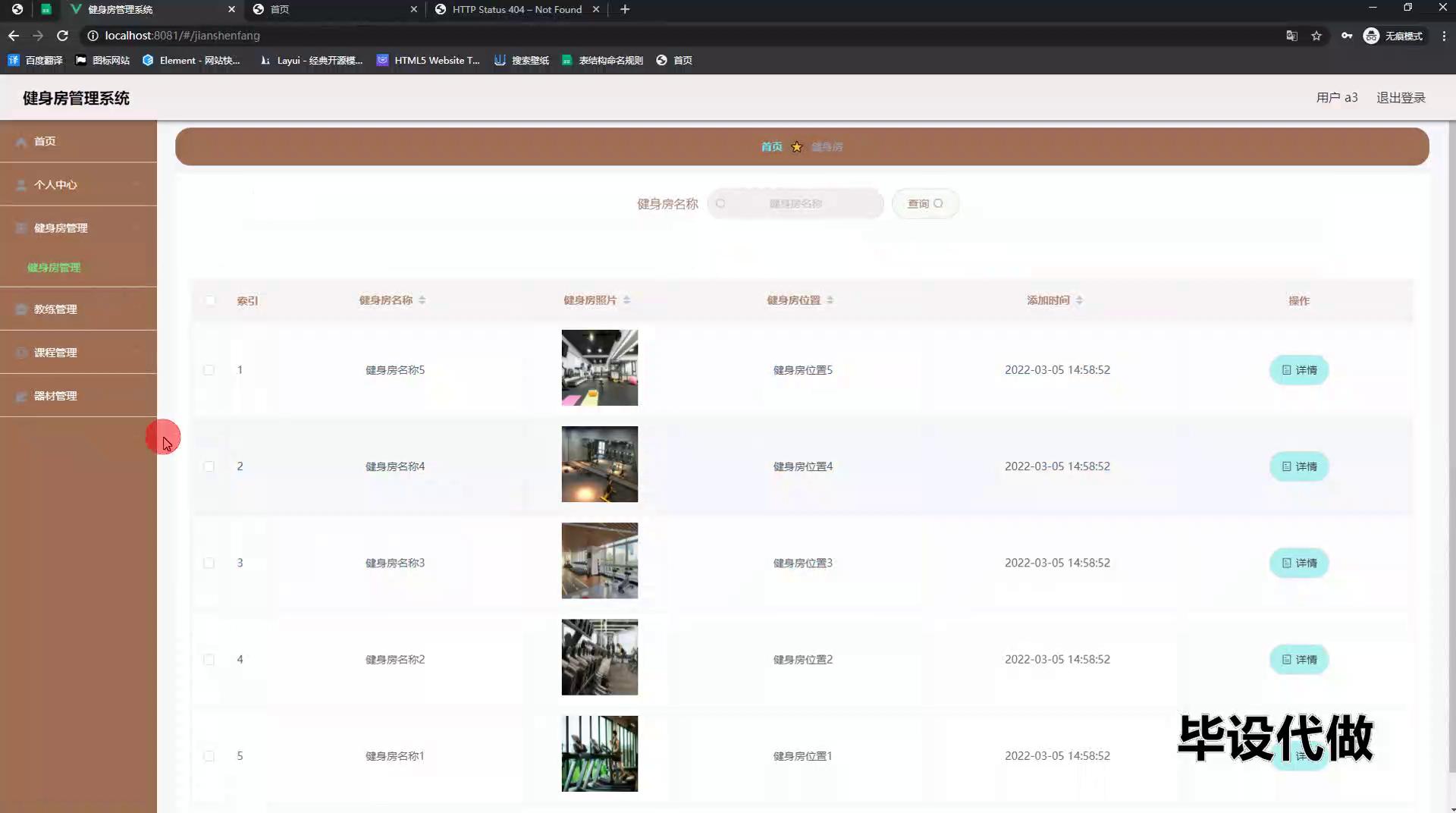1456x813 pixels.
Task: Switch to the HTTP Status 404 tab
Action: (516, 9)
